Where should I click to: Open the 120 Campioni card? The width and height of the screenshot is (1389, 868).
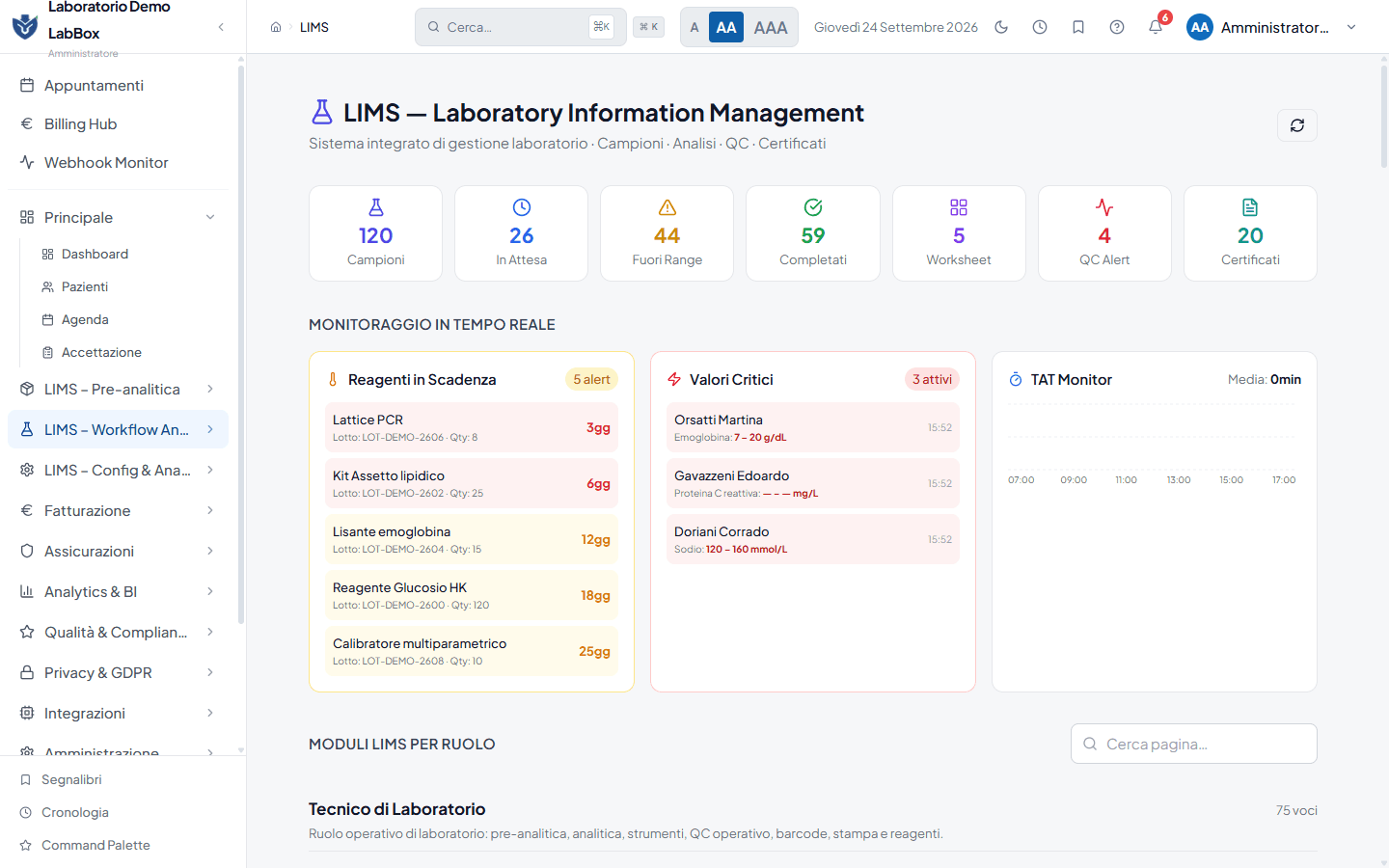click(x=376, y=233)
